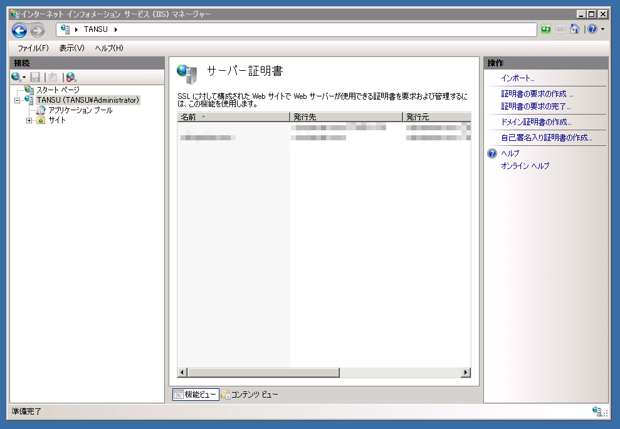Click the horizontal scrollbar thumb
This screenshot has height=429, width=620.
coord(263,372)
